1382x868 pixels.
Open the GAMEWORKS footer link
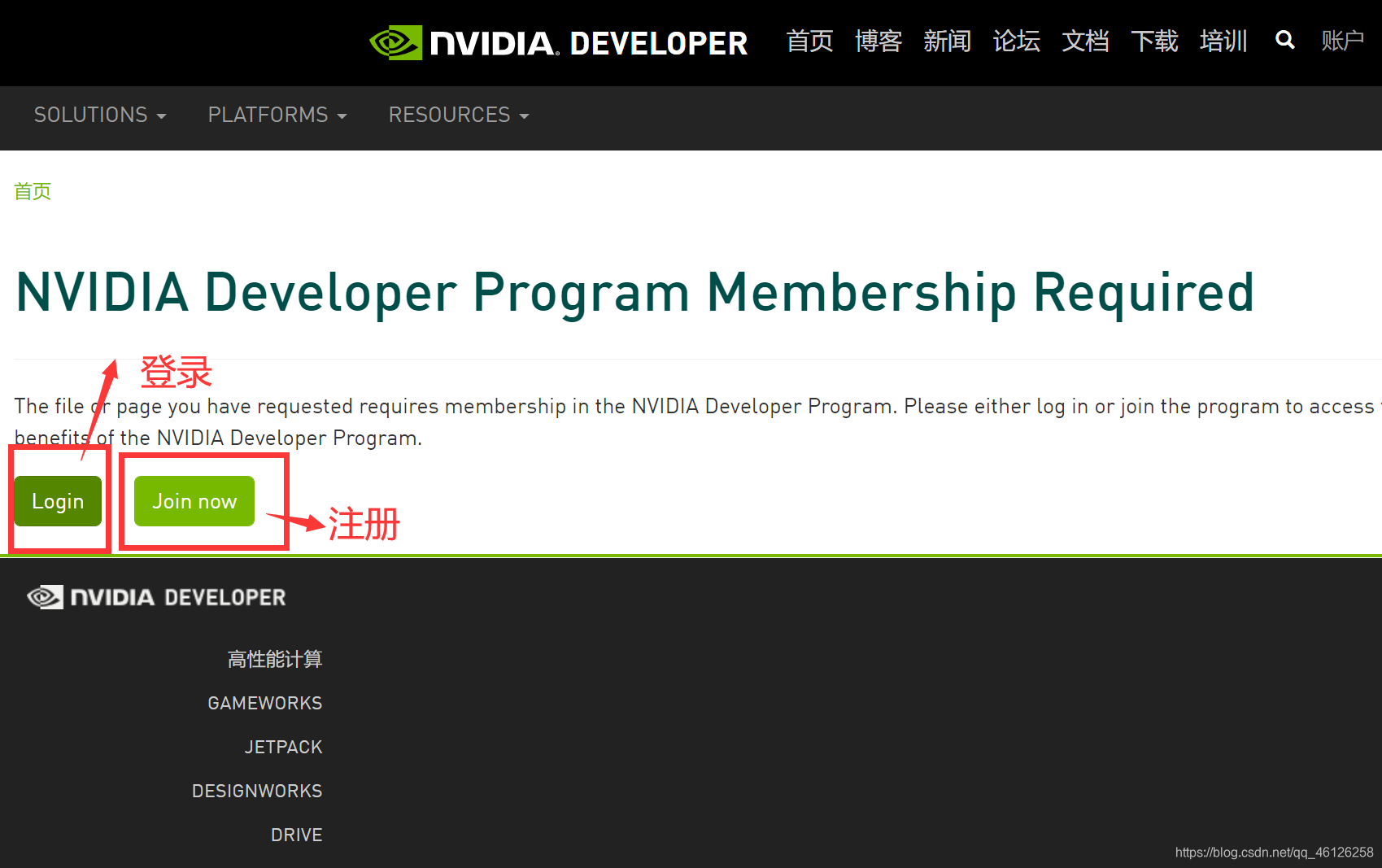click(265, 703)
